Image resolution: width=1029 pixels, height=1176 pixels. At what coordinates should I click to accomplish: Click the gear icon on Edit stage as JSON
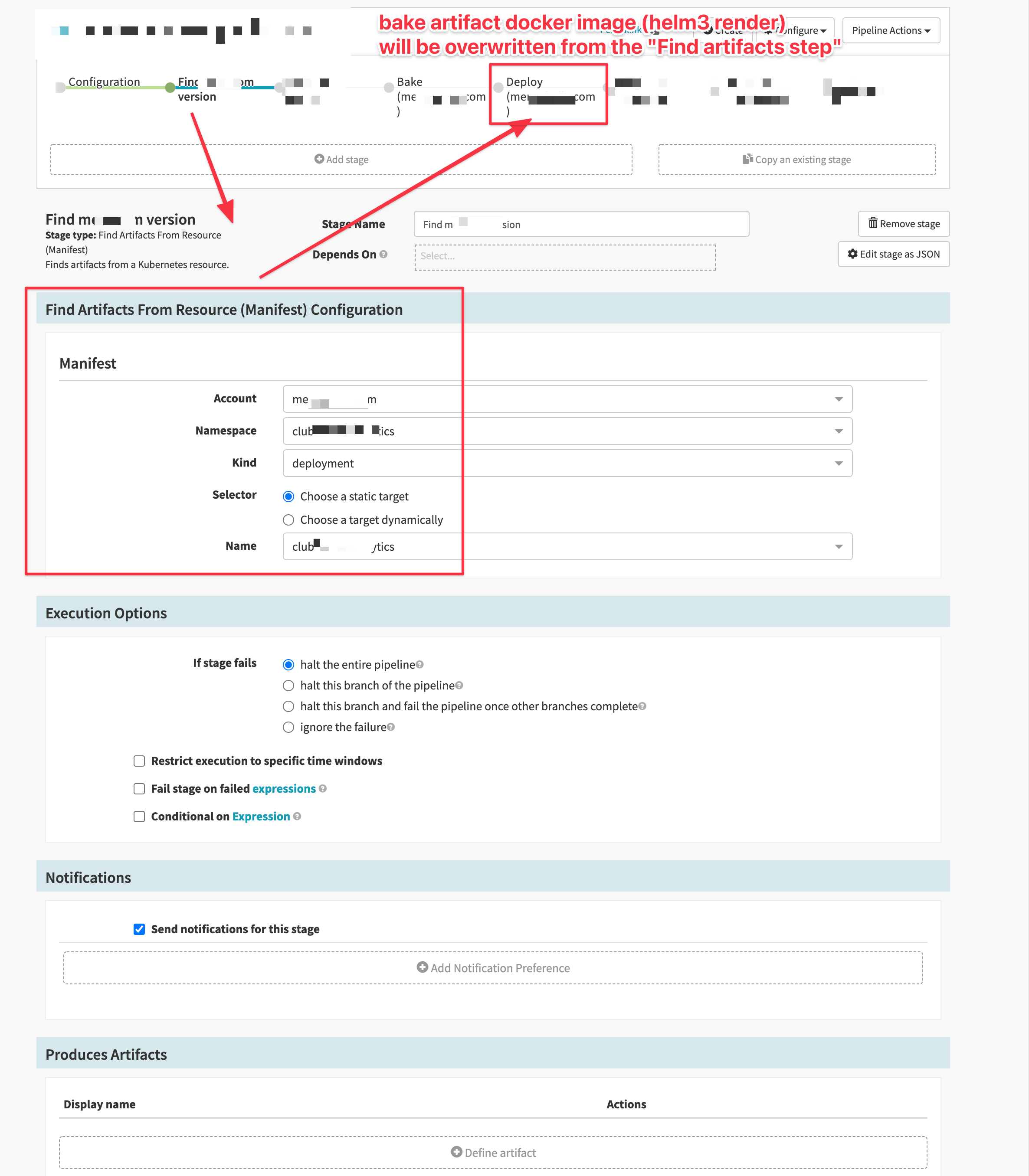coord(853,254)
